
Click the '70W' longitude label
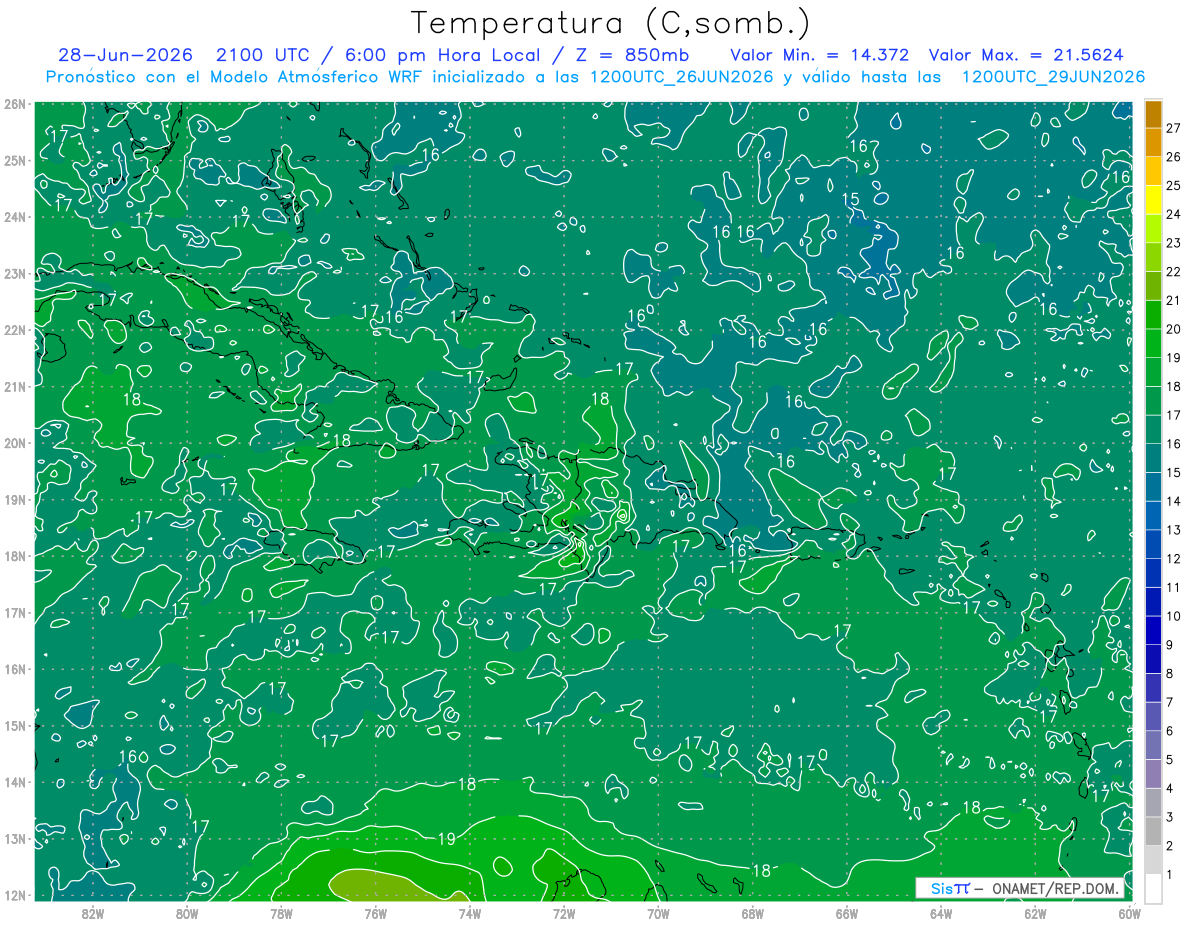click(658, 913)
